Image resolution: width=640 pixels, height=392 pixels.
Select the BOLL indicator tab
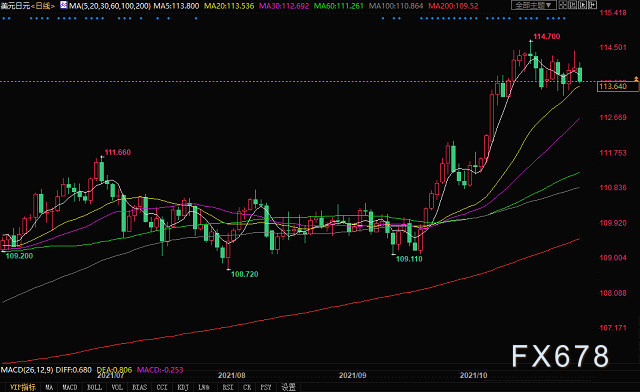pos(94,387)
